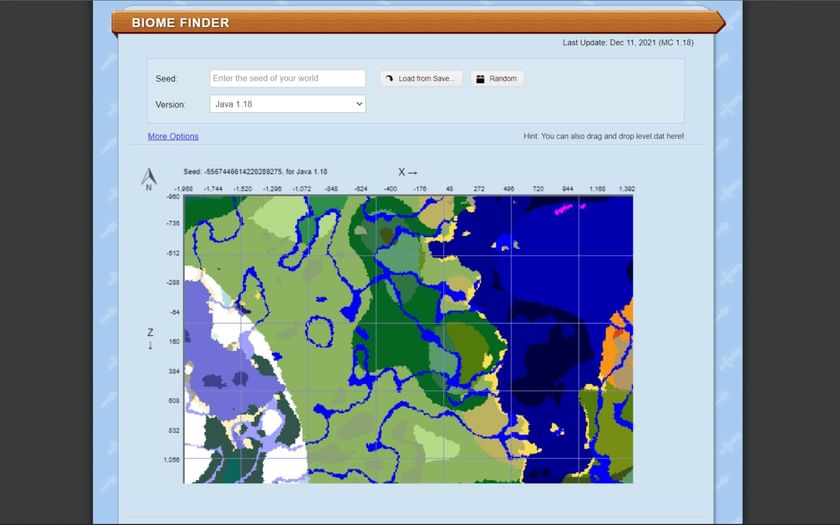Open the More Options link
The height and width of the screenshot is (525, 840).
173,137
